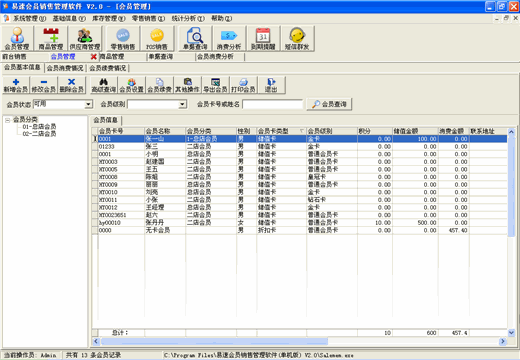Open 统计分析 menu
This screenshot has height=360, width=520.
point(188,18)
